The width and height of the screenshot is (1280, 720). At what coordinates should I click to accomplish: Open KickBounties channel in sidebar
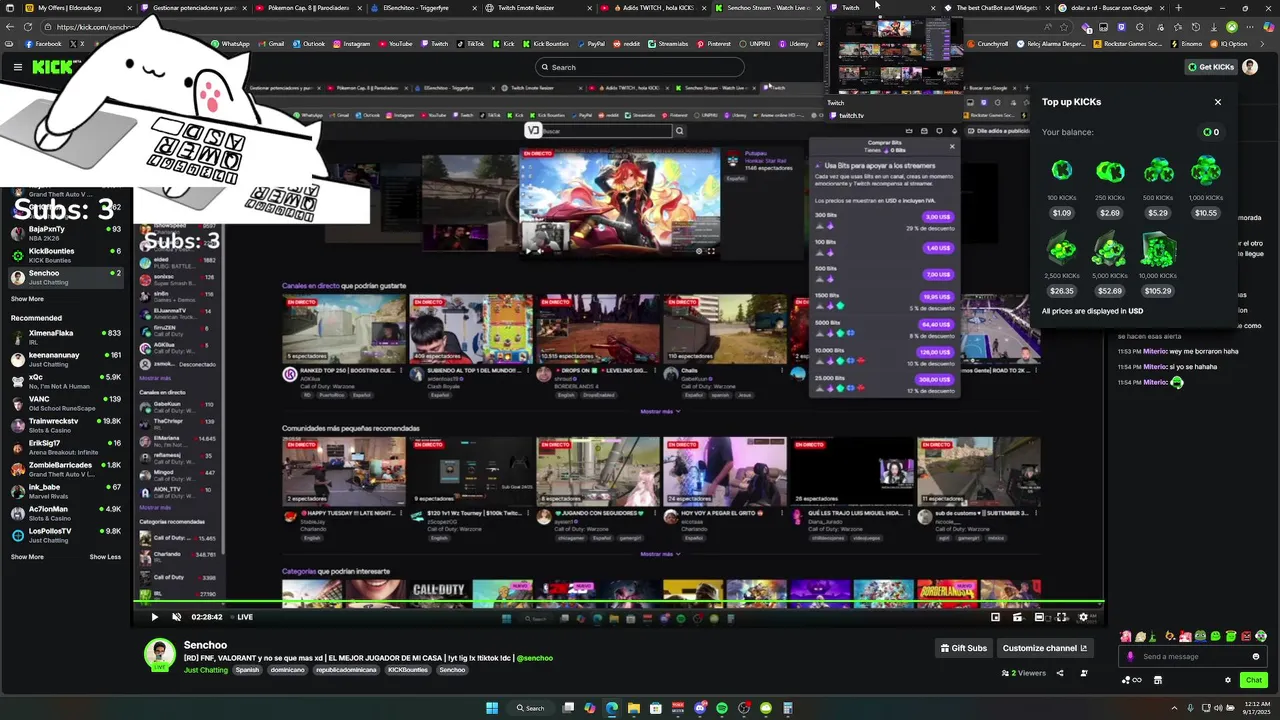click(66, 255)
